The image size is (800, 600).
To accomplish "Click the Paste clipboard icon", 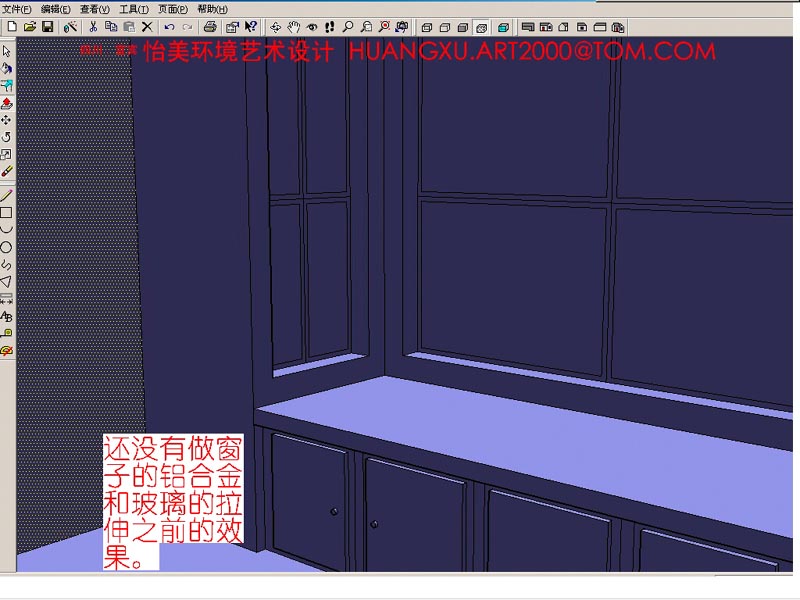I will (x=129, y=27).
